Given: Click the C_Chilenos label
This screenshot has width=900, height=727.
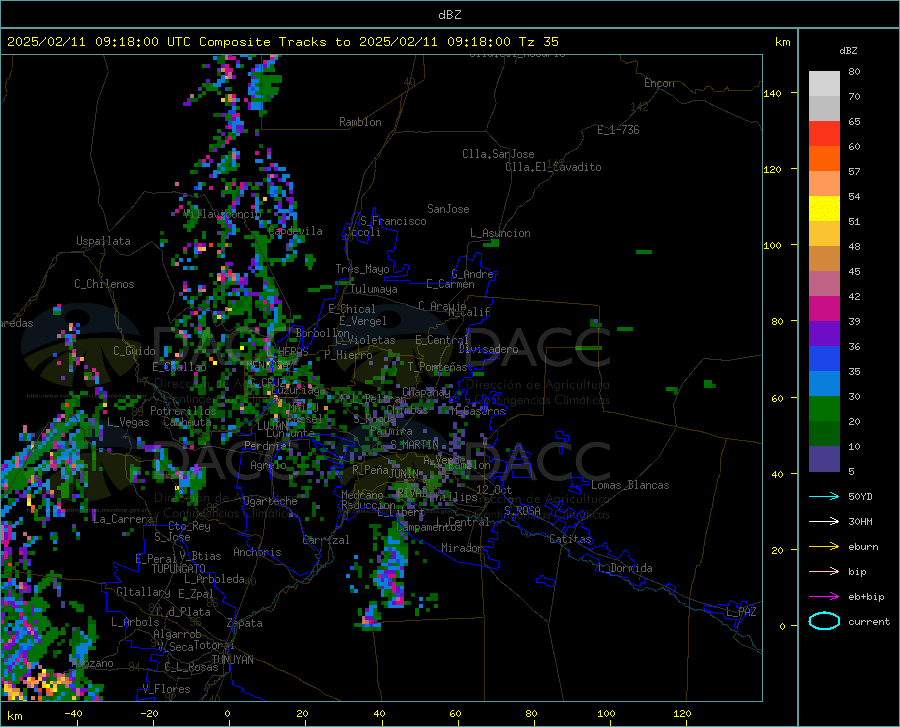Looking at the screenshot, I should click(x=104, y=284).
